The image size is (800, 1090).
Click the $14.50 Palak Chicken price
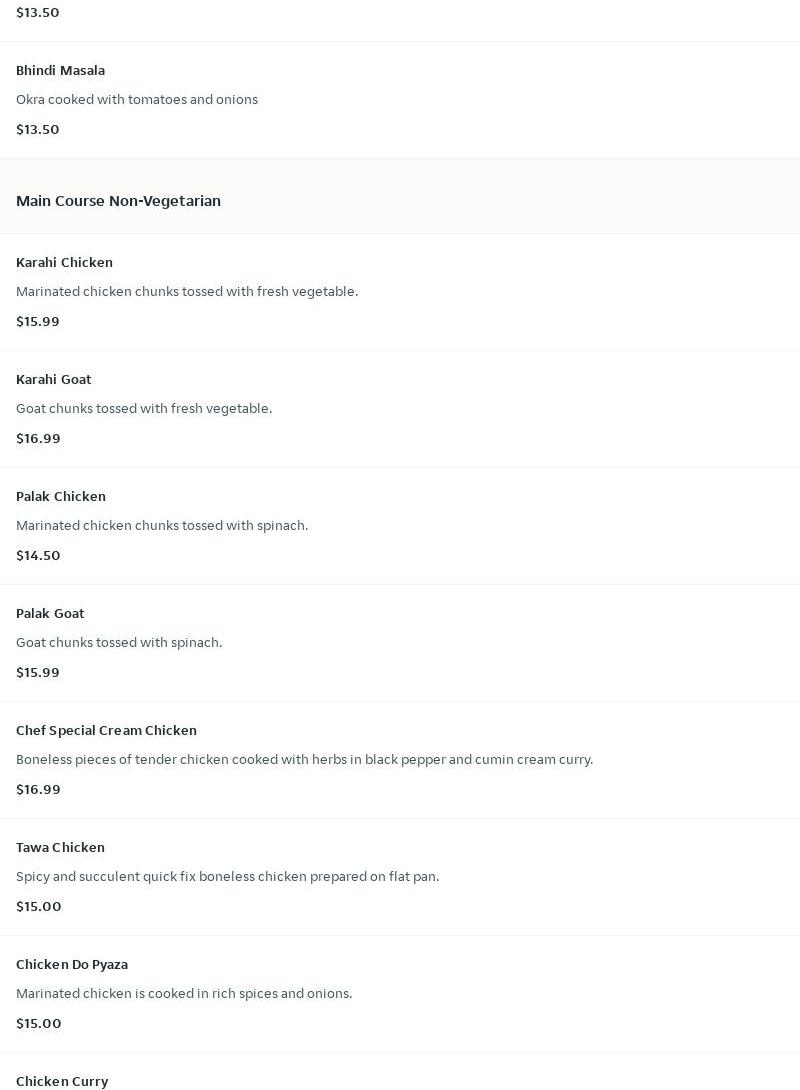click(x=38, y=555)
